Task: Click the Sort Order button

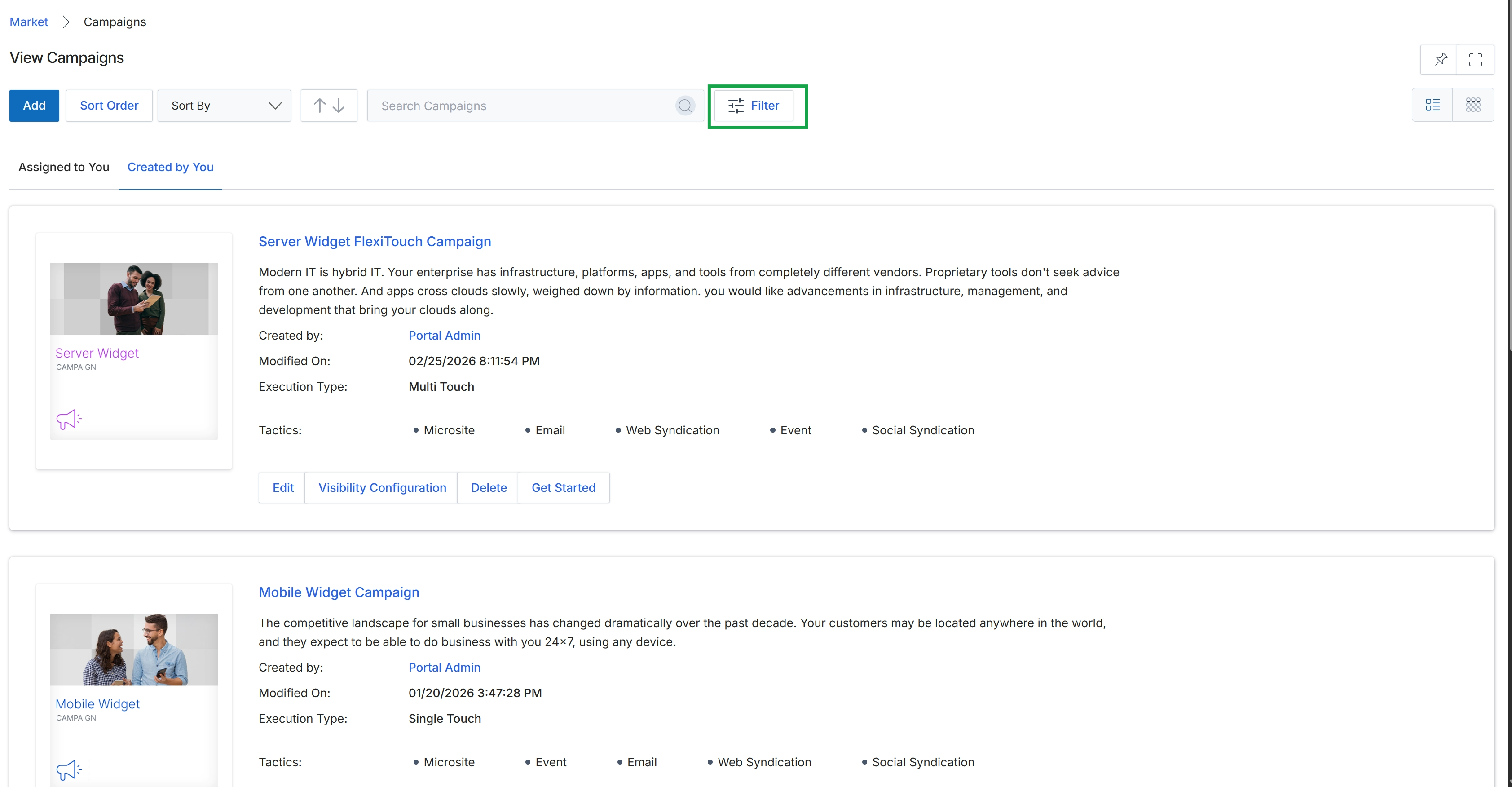Action: point(109,106)
